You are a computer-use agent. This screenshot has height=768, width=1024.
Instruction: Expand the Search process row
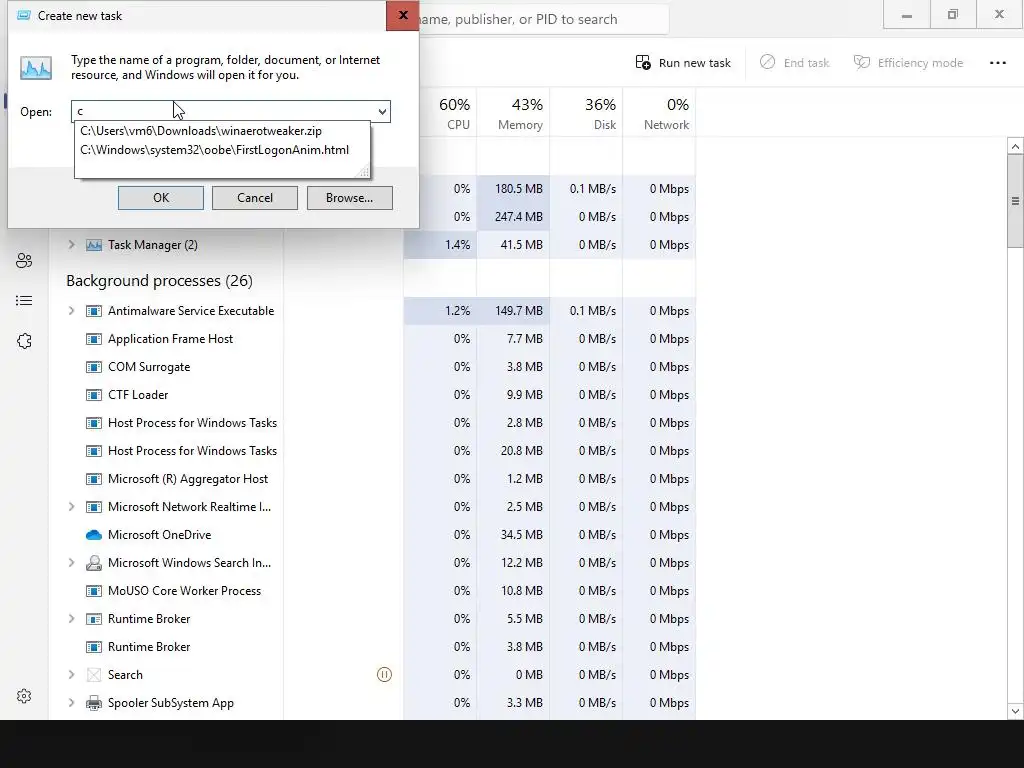[x=71, y=675]
